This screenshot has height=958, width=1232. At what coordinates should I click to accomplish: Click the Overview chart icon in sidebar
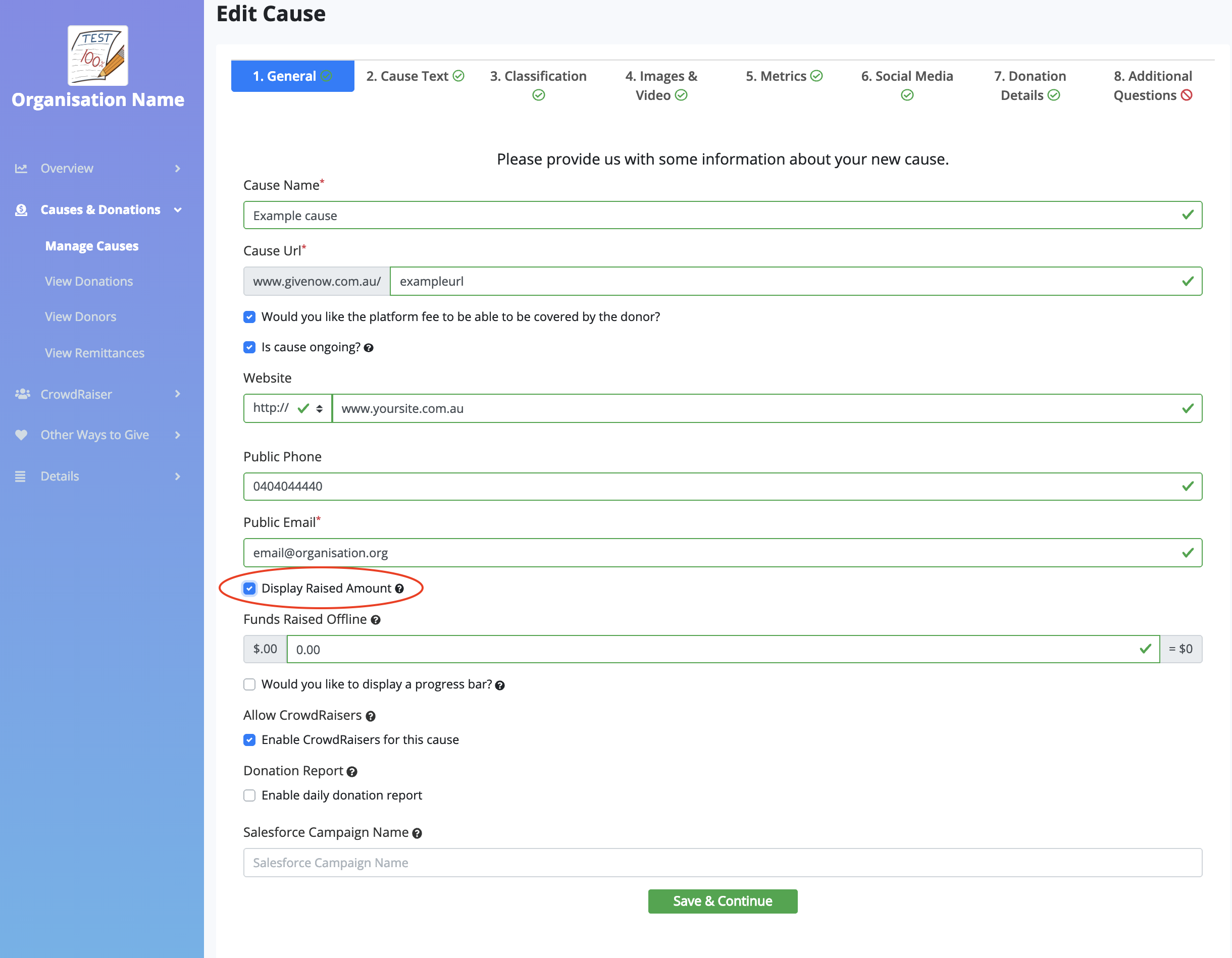click(x=21, y=169)
